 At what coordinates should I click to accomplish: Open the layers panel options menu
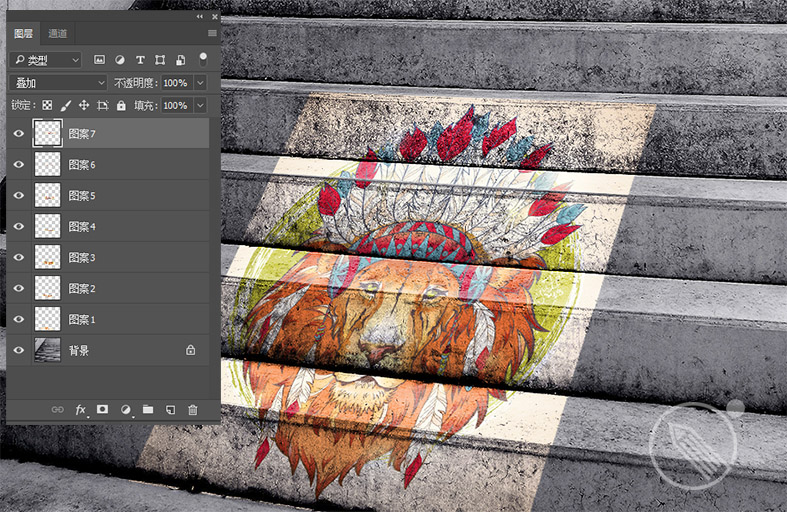[x=212, y=33]
